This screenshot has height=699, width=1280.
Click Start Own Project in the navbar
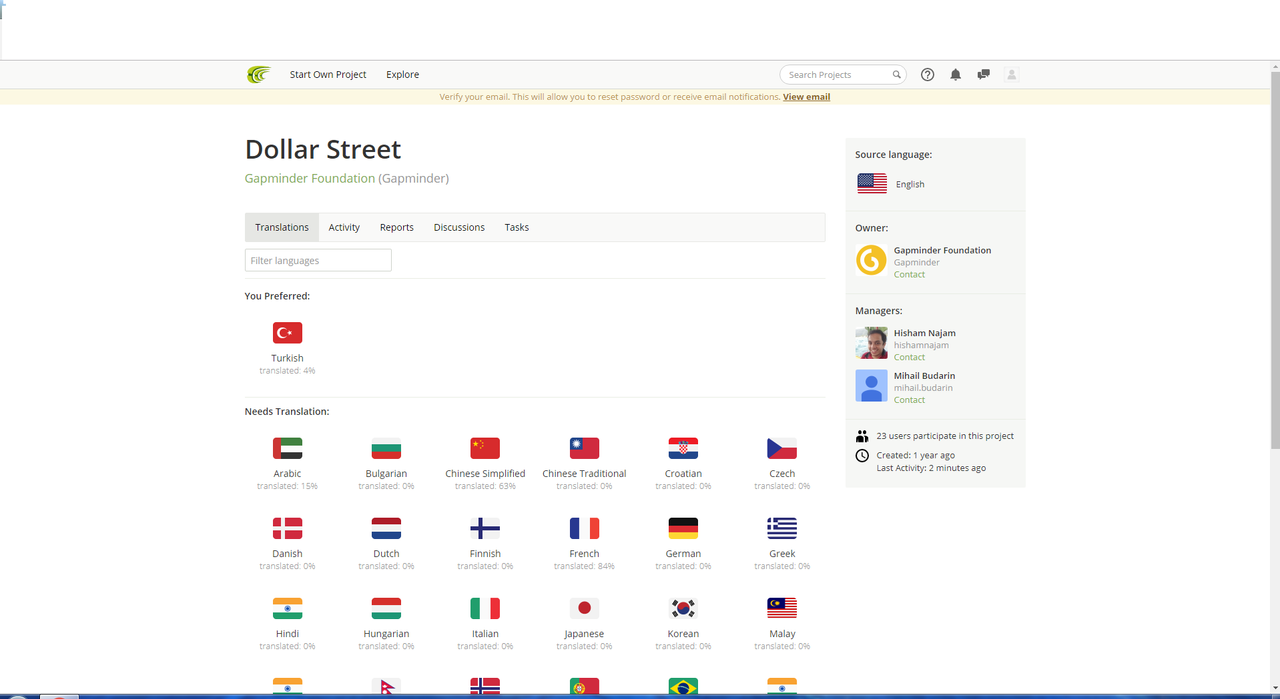point(328,75)
